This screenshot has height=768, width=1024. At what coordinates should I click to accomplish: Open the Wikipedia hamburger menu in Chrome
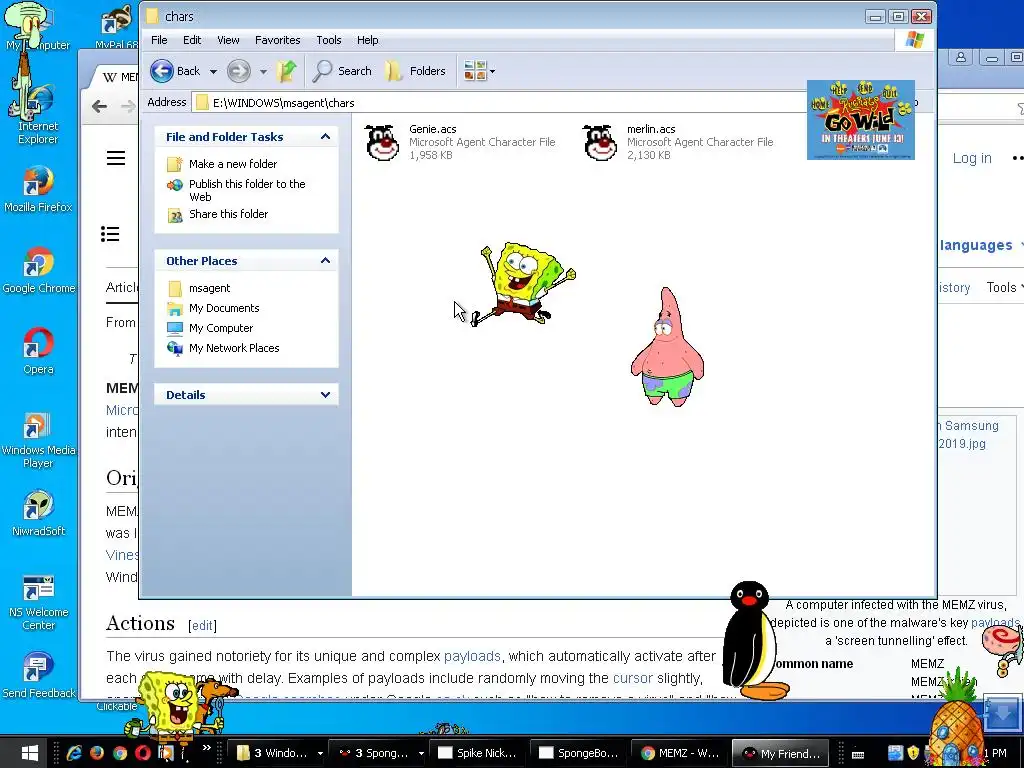(x=116, y=158)
